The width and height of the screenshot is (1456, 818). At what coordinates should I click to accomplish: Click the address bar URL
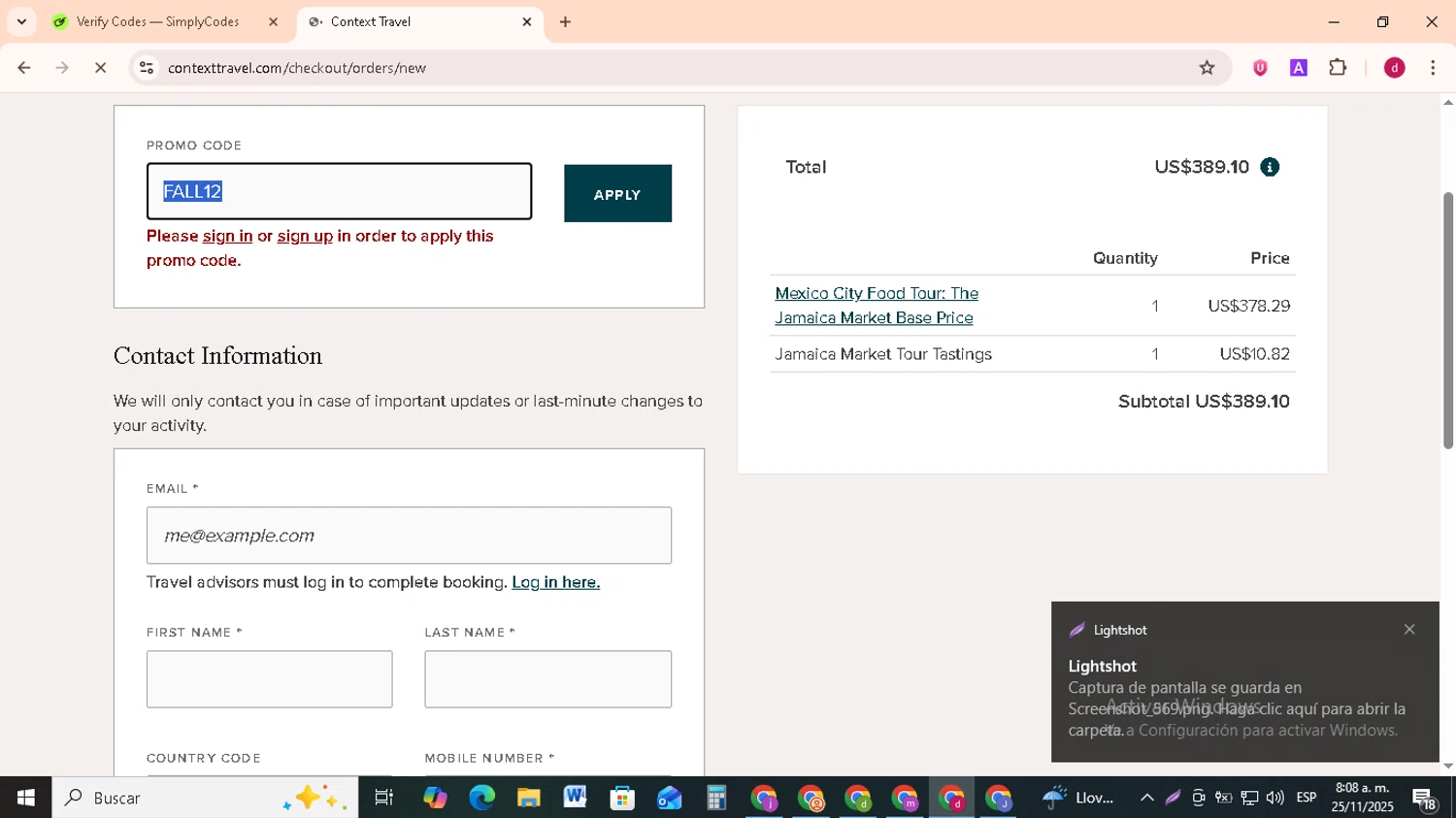pos(297,68)
